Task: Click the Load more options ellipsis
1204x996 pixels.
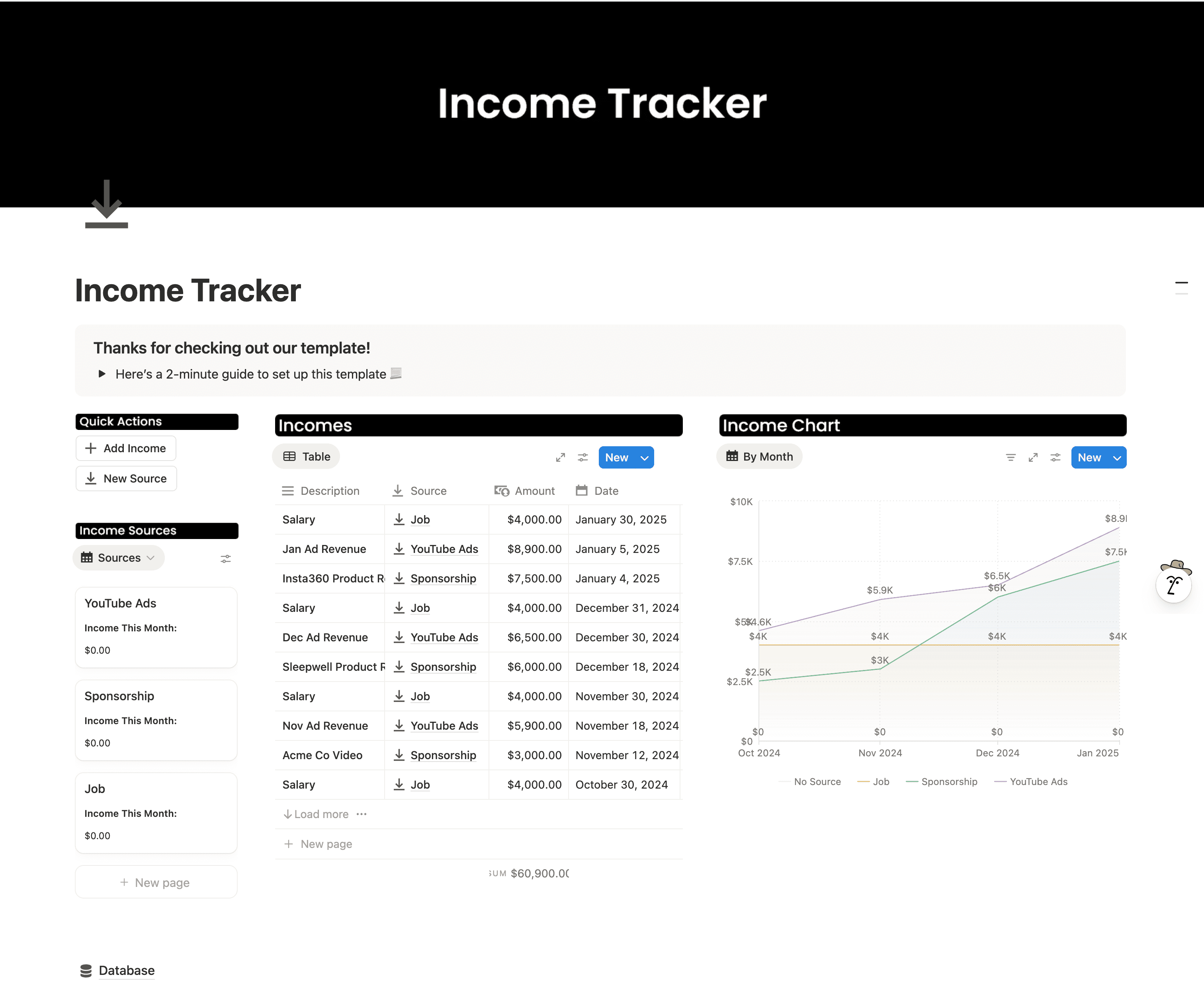Action: tap(361, 814)
